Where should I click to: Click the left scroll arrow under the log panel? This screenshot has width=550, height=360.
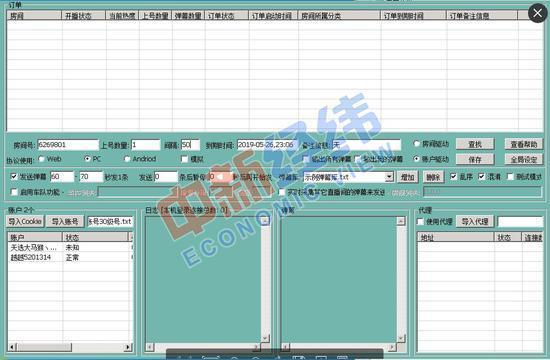pos(150,347)
